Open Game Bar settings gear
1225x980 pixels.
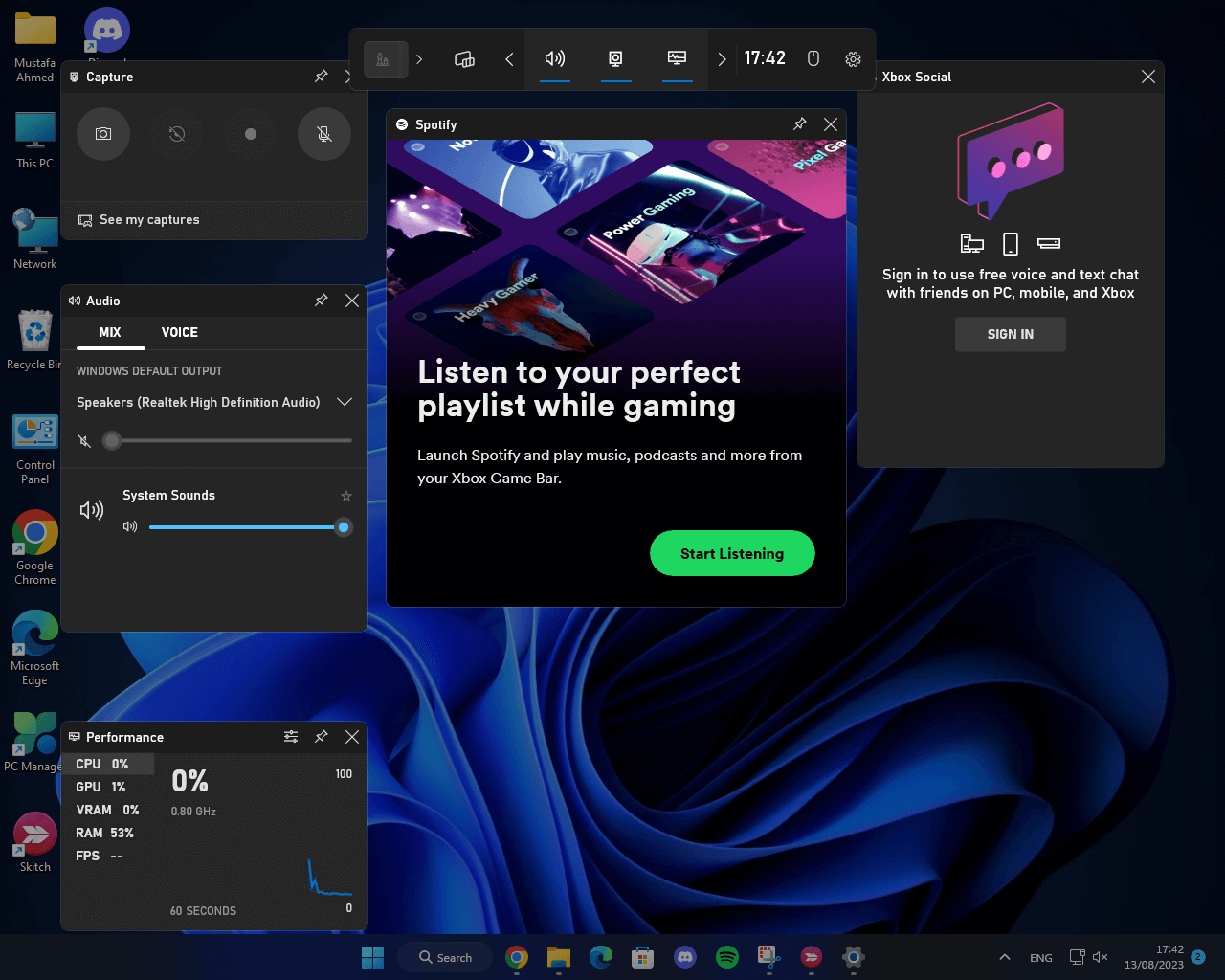(853, 59)
